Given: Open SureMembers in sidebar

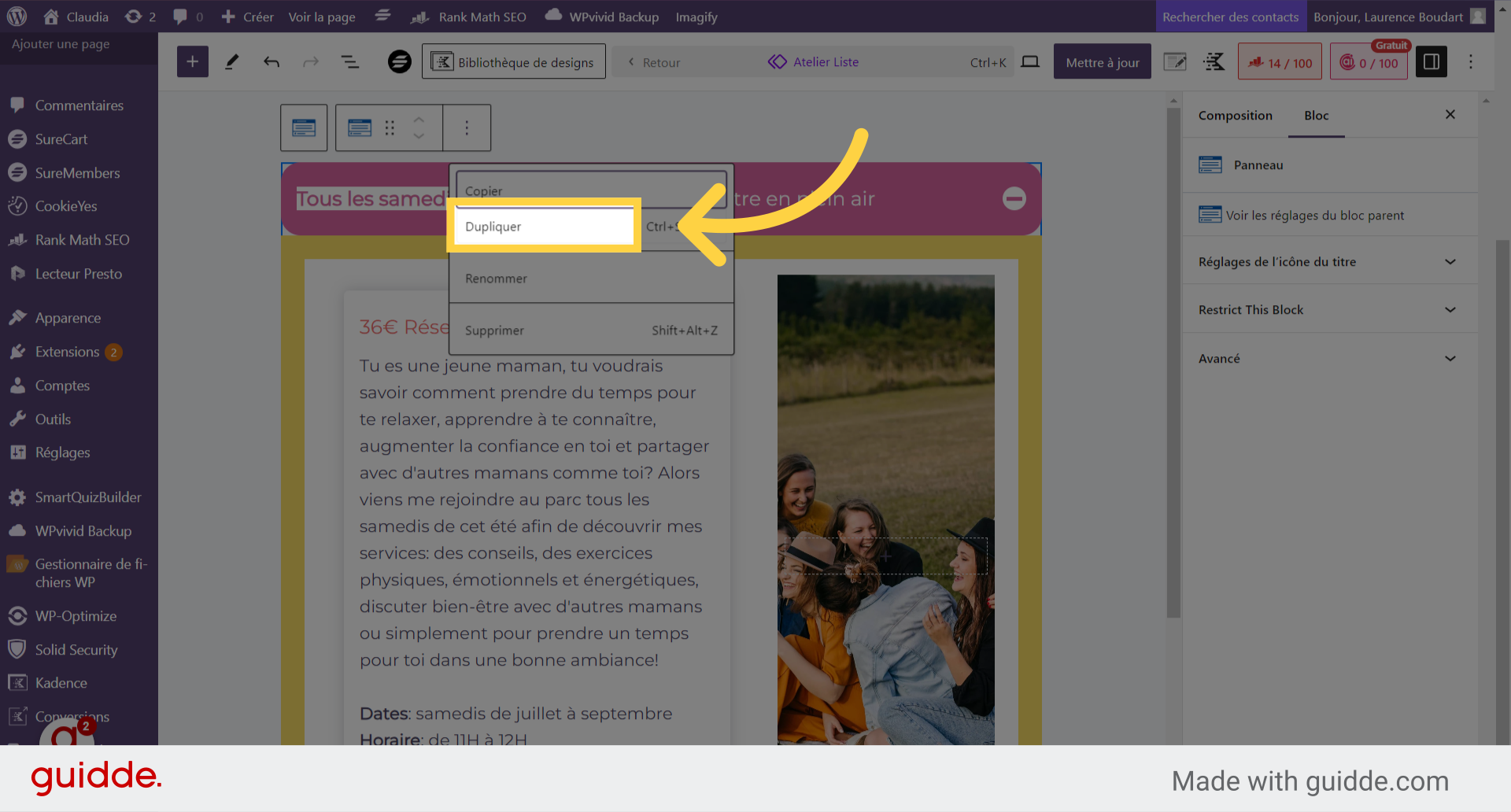Looking at the screenshot, I should tap(79, 173).
